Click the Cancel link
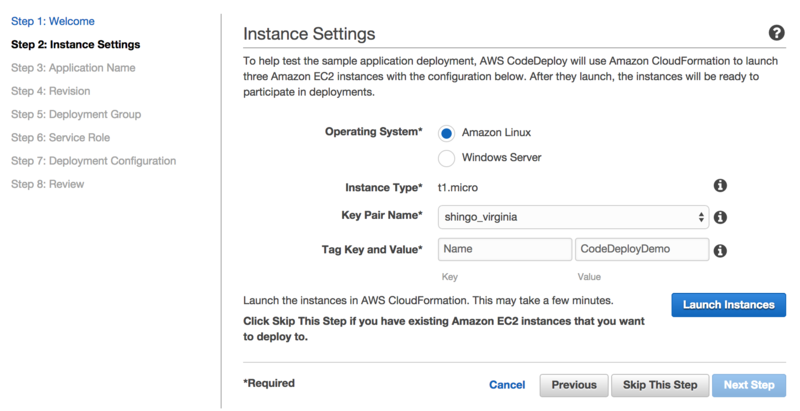 [x=507, y=385]
